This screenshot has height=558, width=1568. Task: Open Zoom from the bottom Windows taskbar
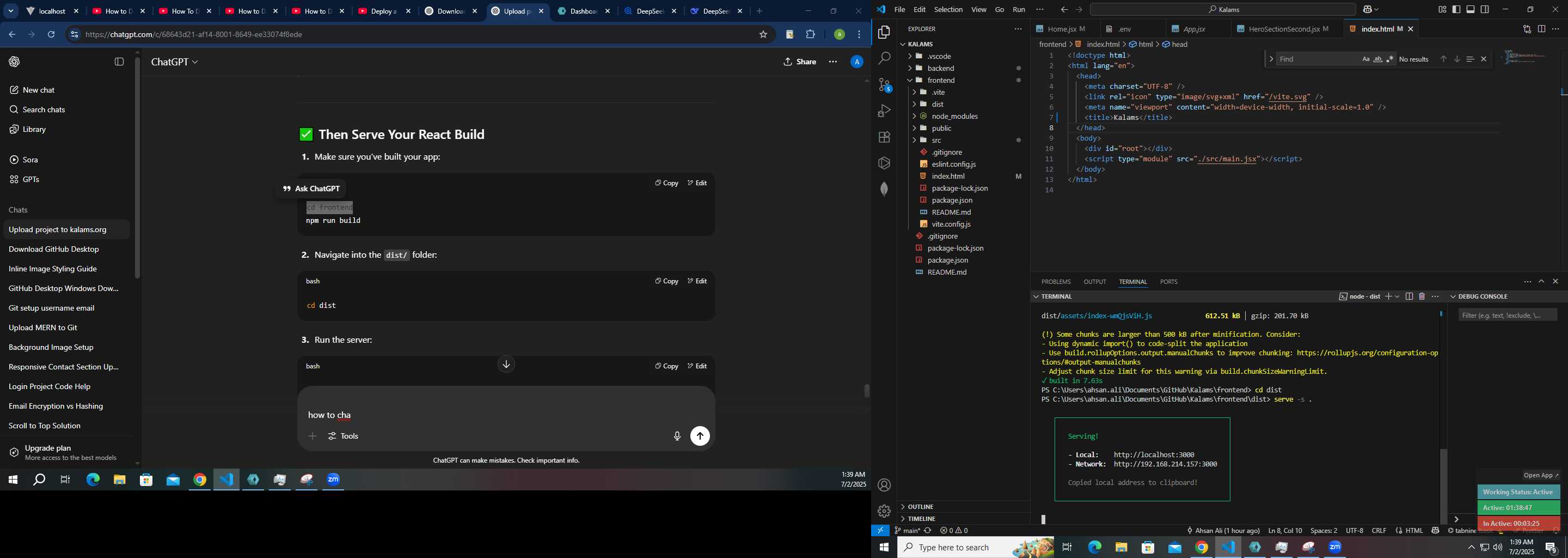pyautogui.click(x=1335, y=548)
